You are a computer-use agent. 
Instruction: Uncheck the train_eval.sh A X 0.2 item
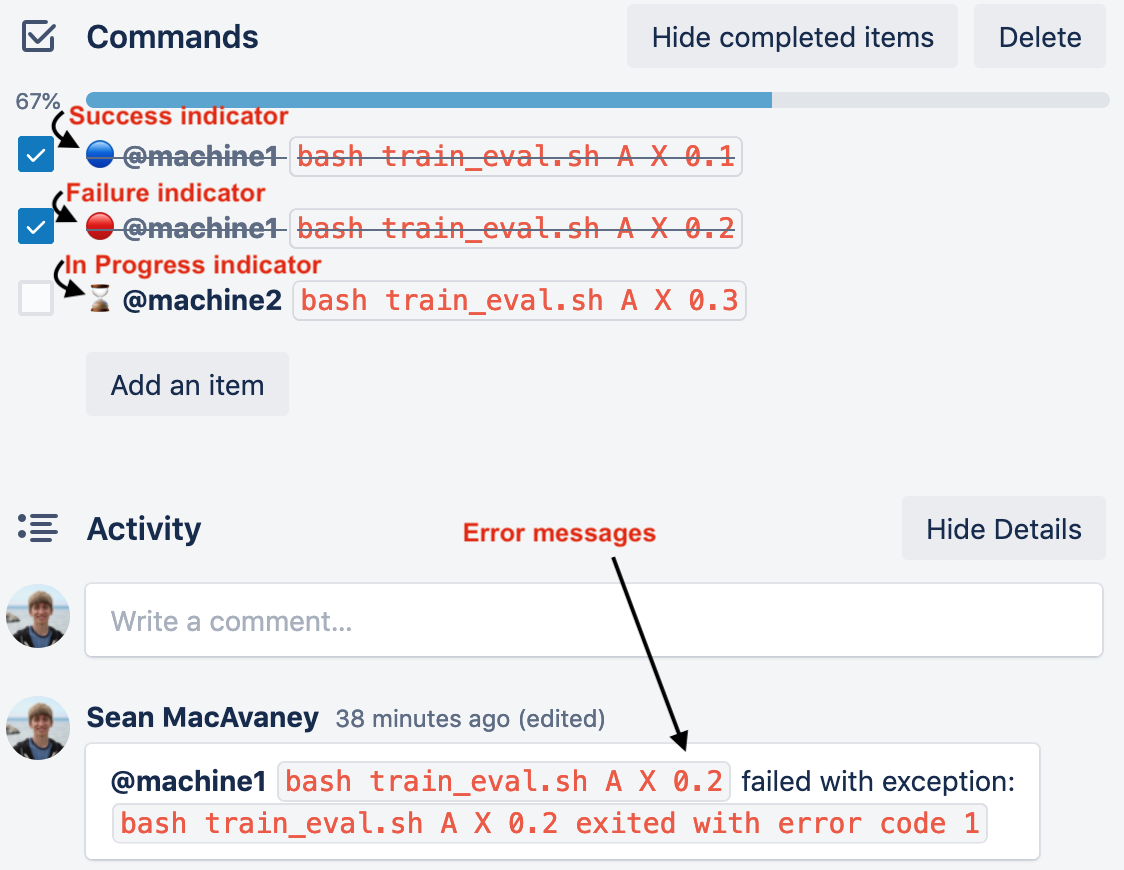36,226
